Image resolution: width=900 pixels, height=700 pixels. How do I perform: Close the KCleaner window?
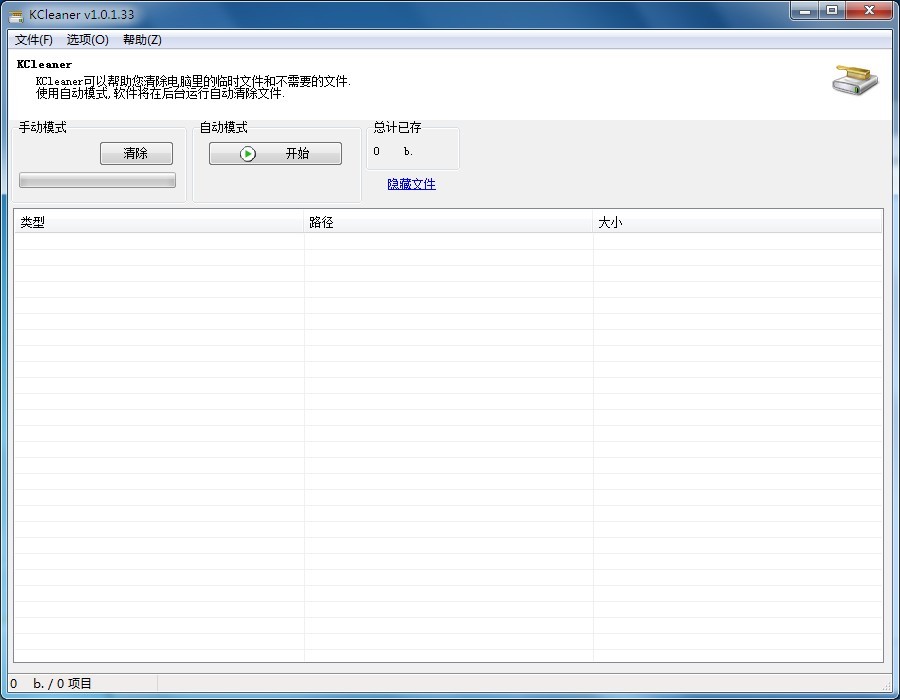click(869, 11)
